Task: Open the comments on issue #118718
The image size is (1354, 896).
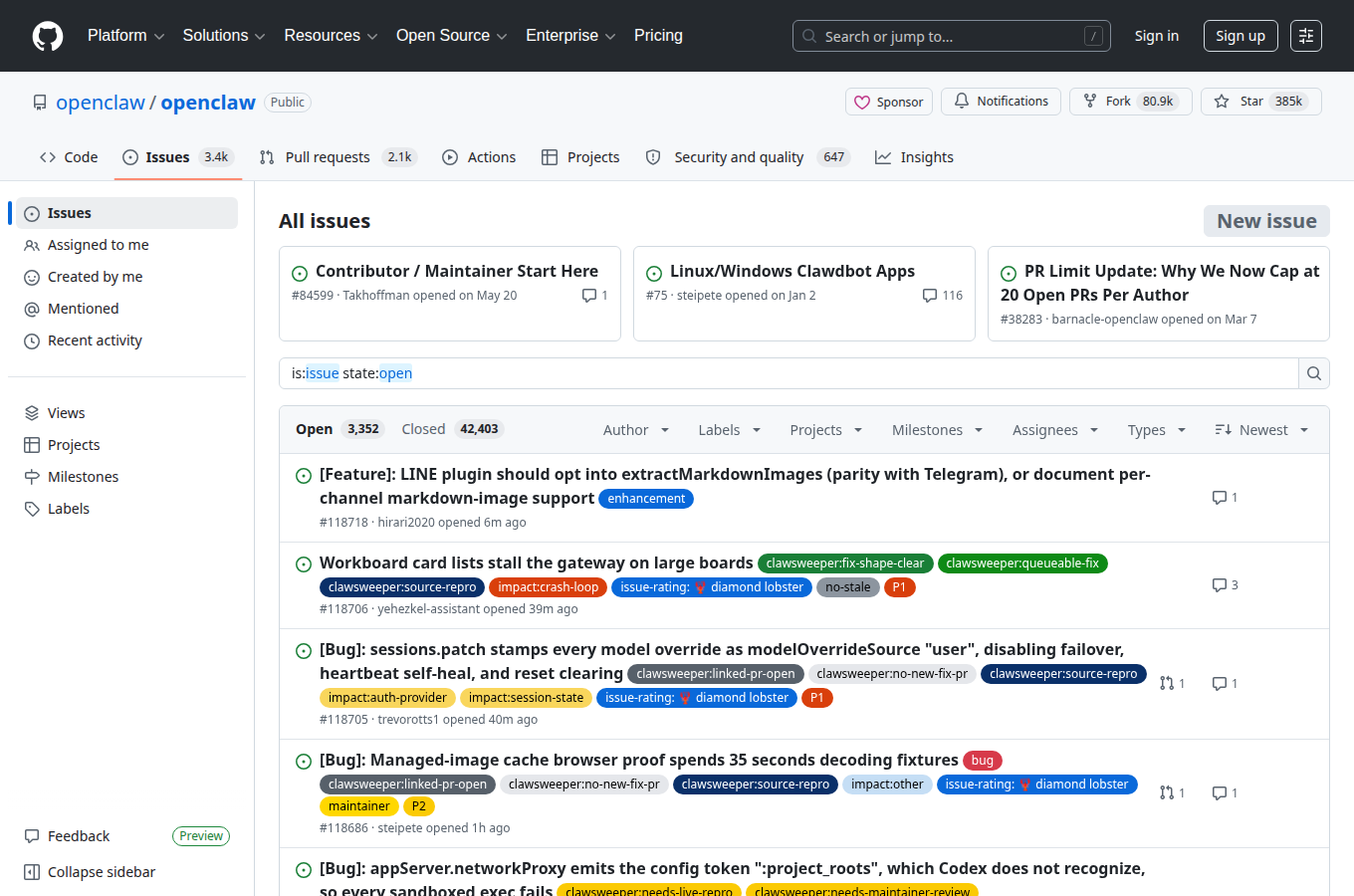Action: 1225,498
